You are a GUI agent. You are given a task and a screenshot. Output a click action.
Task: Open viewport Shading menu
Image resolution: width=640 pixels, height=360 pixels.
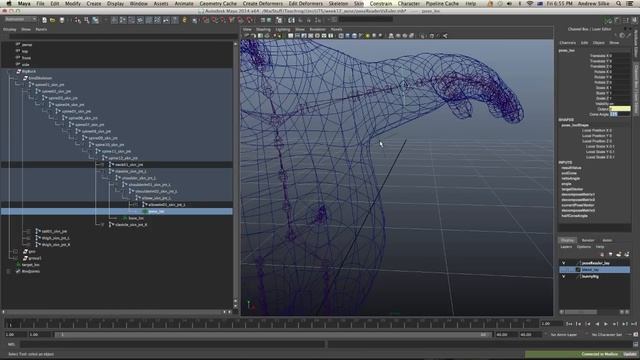(263, 29)
